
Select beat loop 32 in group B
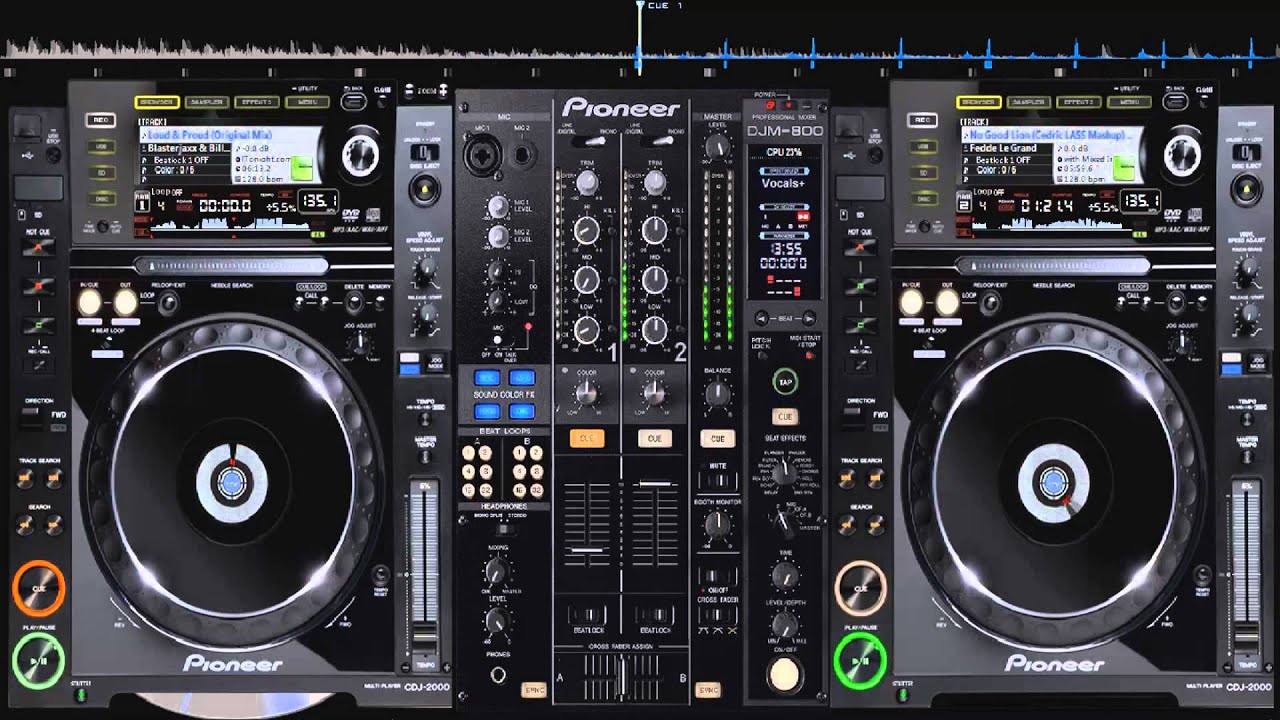tap(536, 490)
